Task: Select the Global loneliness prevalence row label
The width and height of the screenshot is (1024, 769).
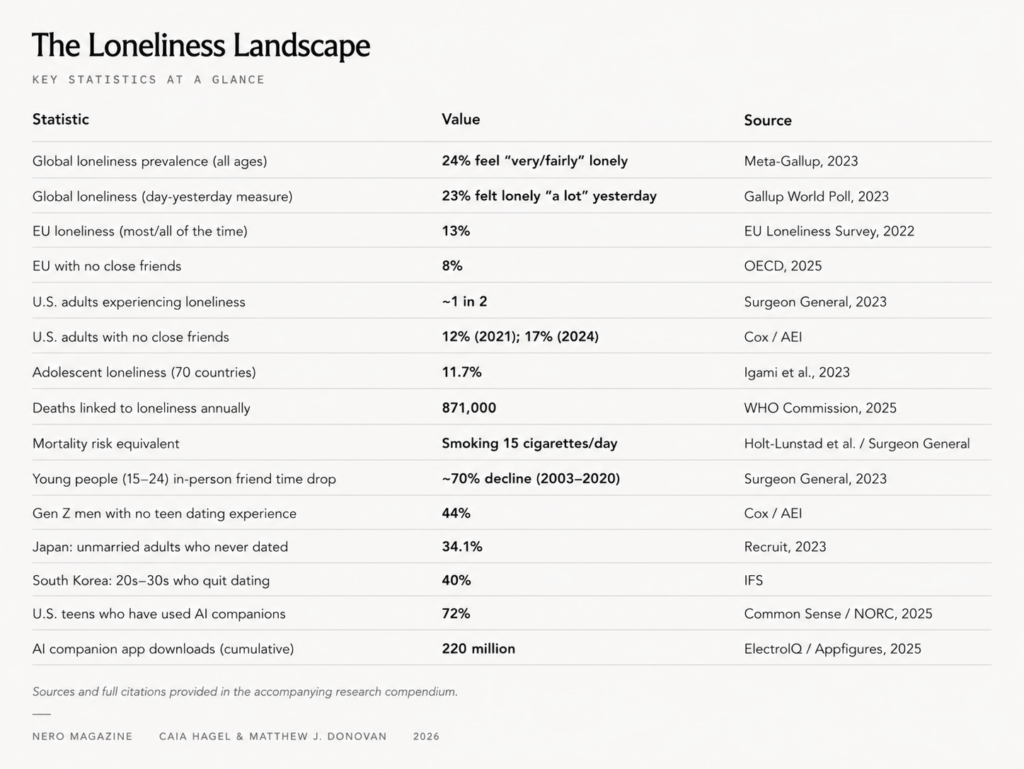Action: point(150,161)
